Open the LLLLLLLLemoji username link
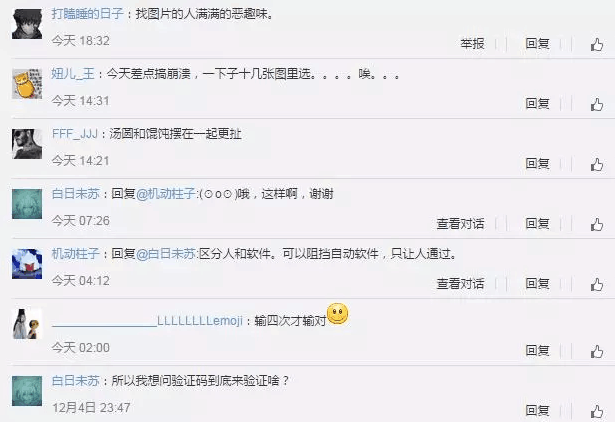Image resolution: width=615 pixels, height=429 pixels. pyautogui.click(x=147, y=321)
